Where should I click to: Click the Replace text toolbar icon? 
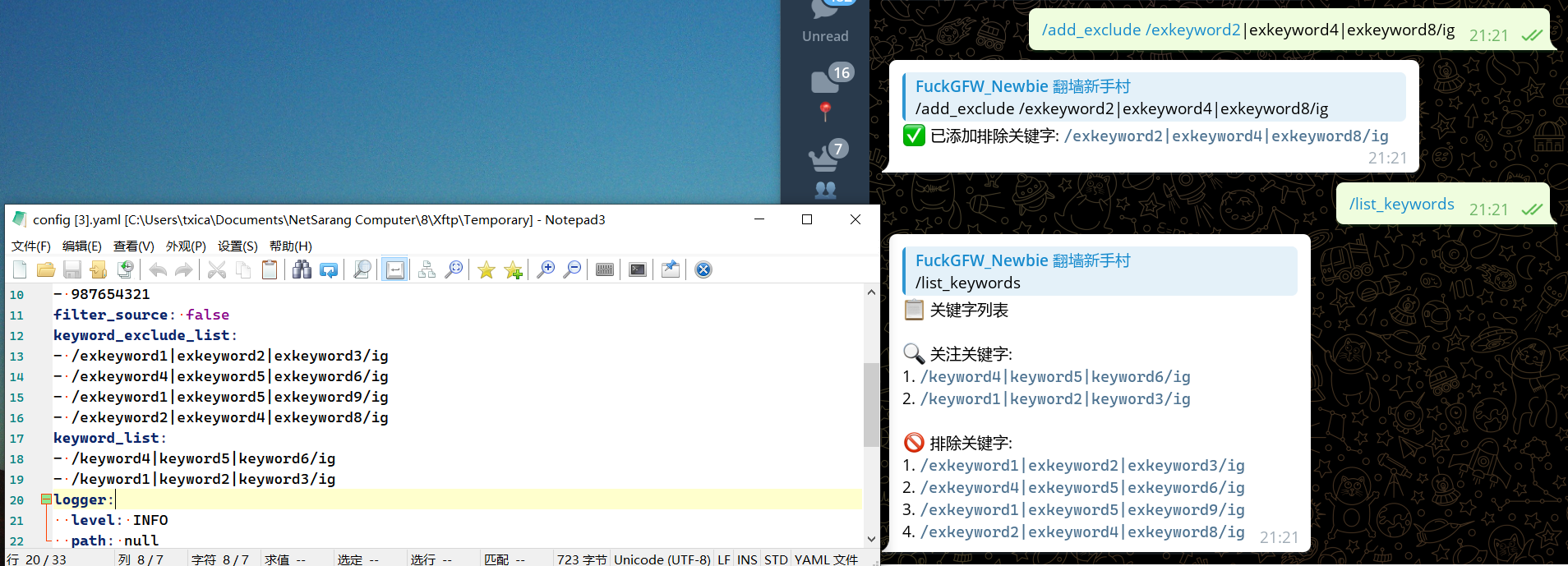pos(329,269)
